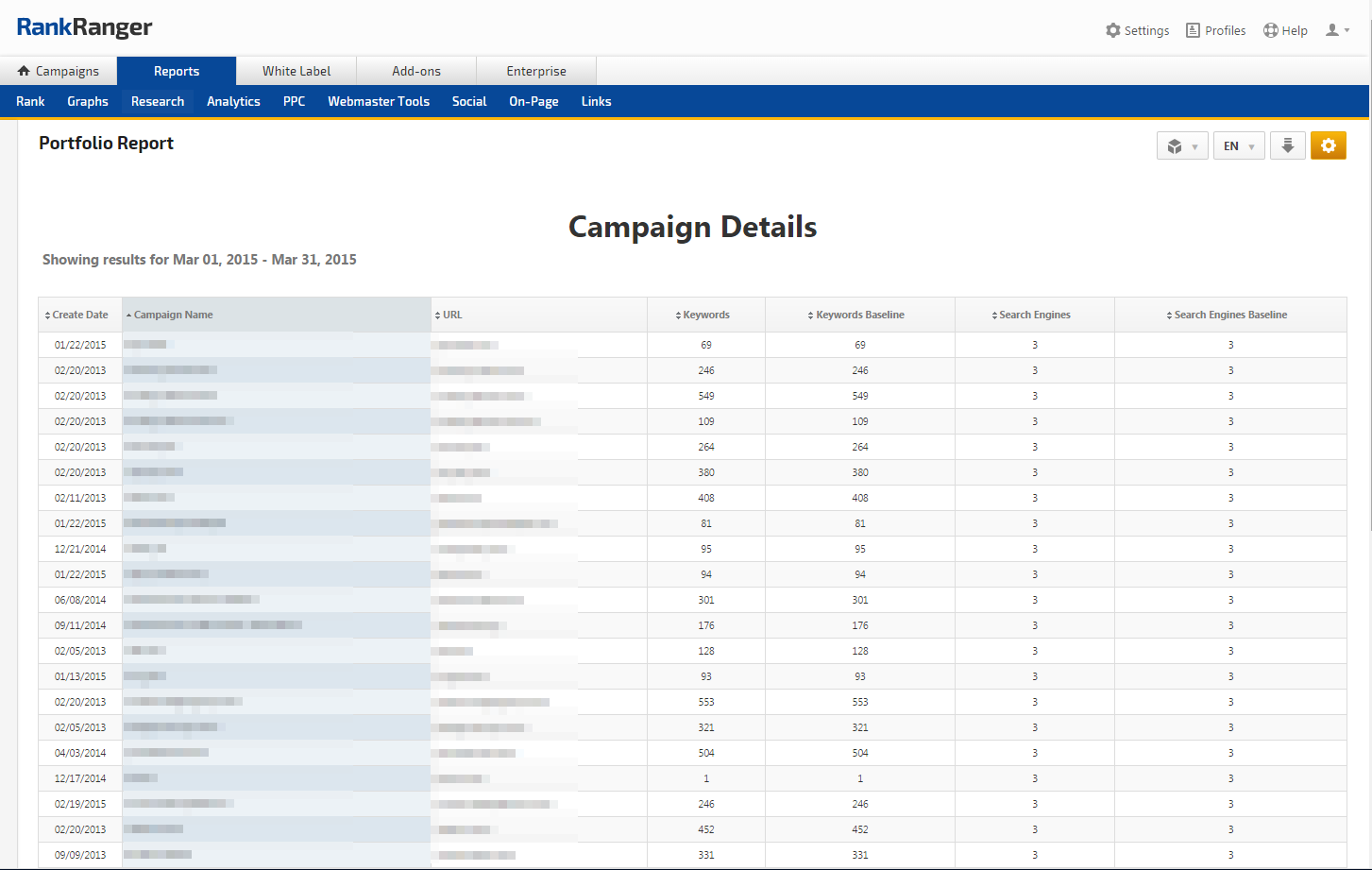The width and height of the screenshot is (1372, 870).
Task: Select Webmaster Tools in the blue menu
Action: 379,101
